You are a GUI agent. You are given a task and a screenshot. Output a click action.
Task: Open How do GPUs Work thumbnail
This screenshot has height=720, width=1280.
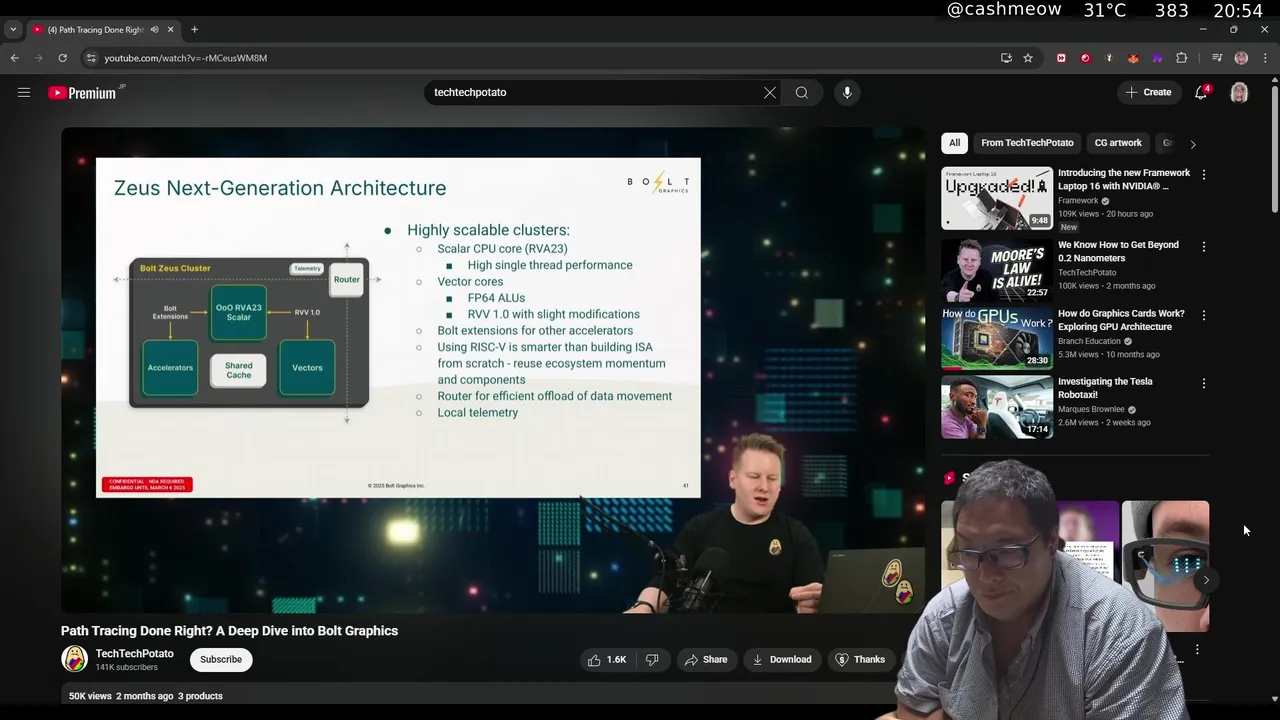(997, 338)
